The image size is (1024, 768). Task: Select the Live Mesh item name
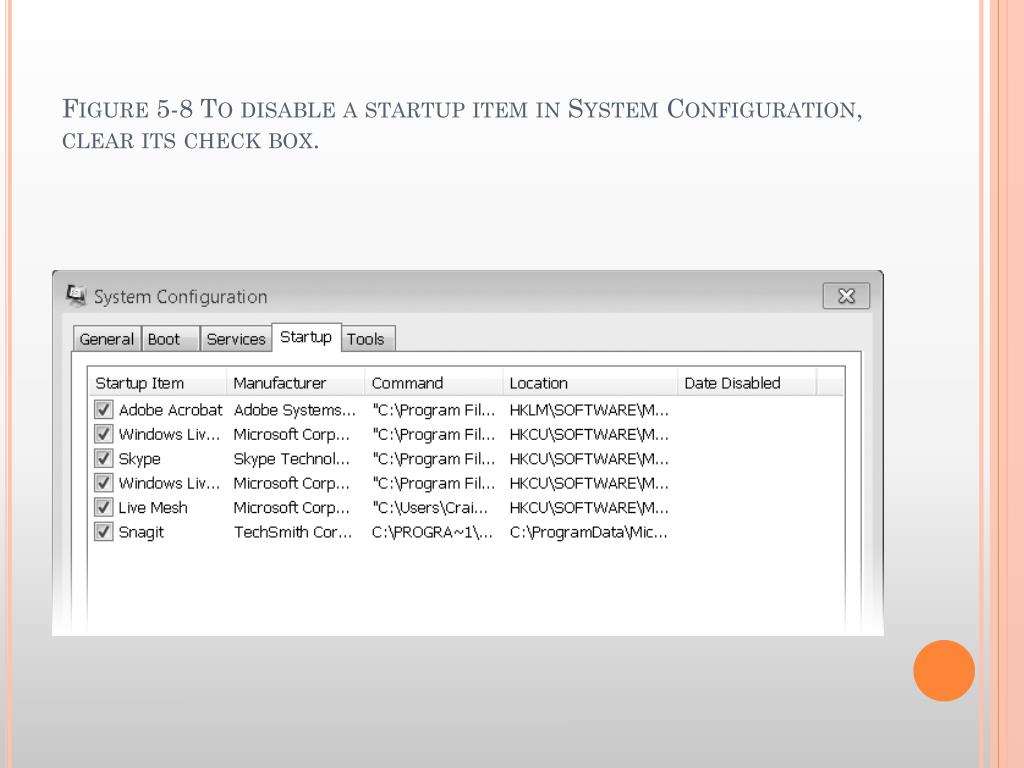pyautogui.click(x=153, y=507)
